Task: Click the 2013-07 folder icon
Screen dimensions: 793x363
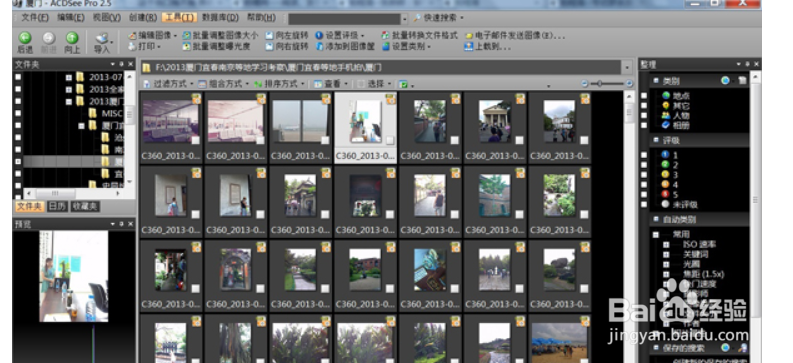Action: click(80, 77)
